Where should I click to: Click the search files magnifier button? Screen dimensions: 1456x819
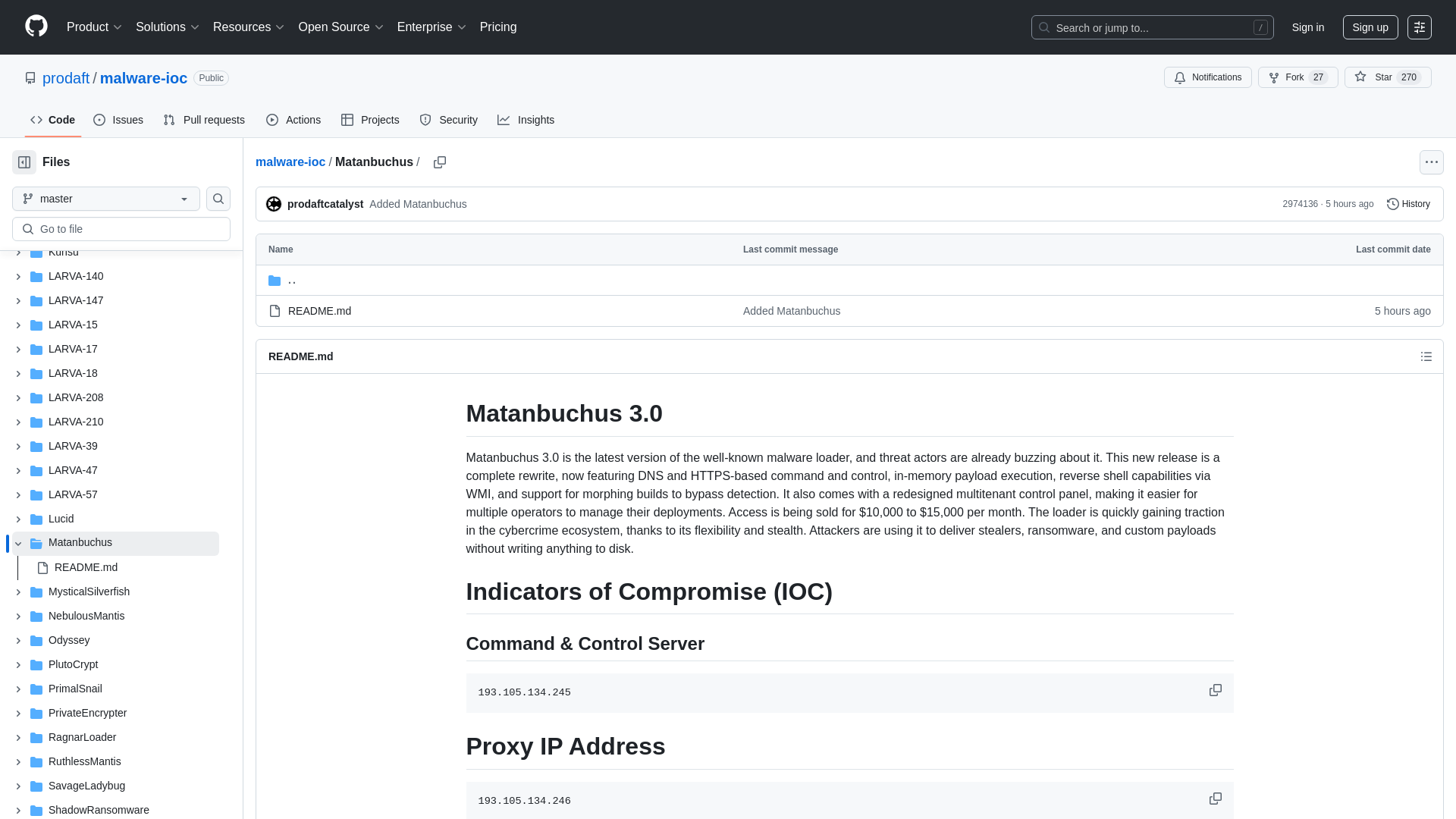tap(218, 199)
